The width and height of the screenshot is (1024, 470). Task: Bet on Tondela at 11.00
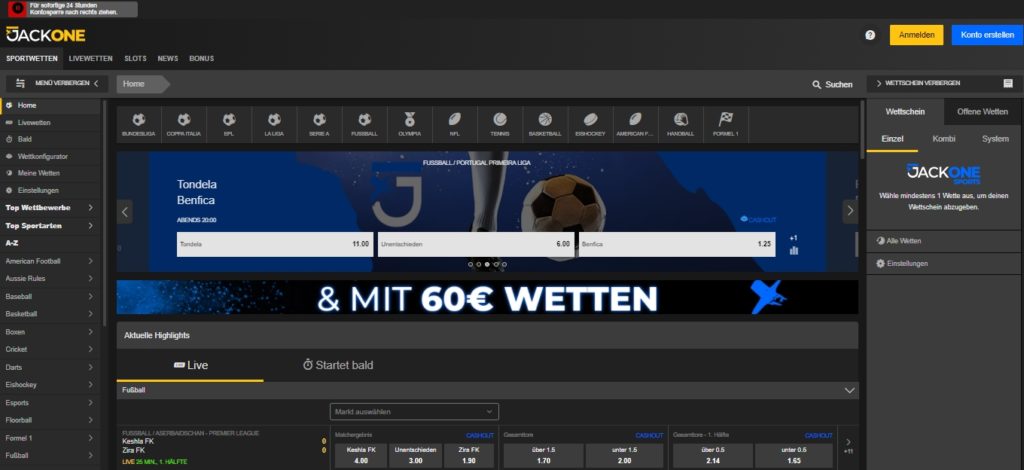pyautogui.click(x=275, y=244)
